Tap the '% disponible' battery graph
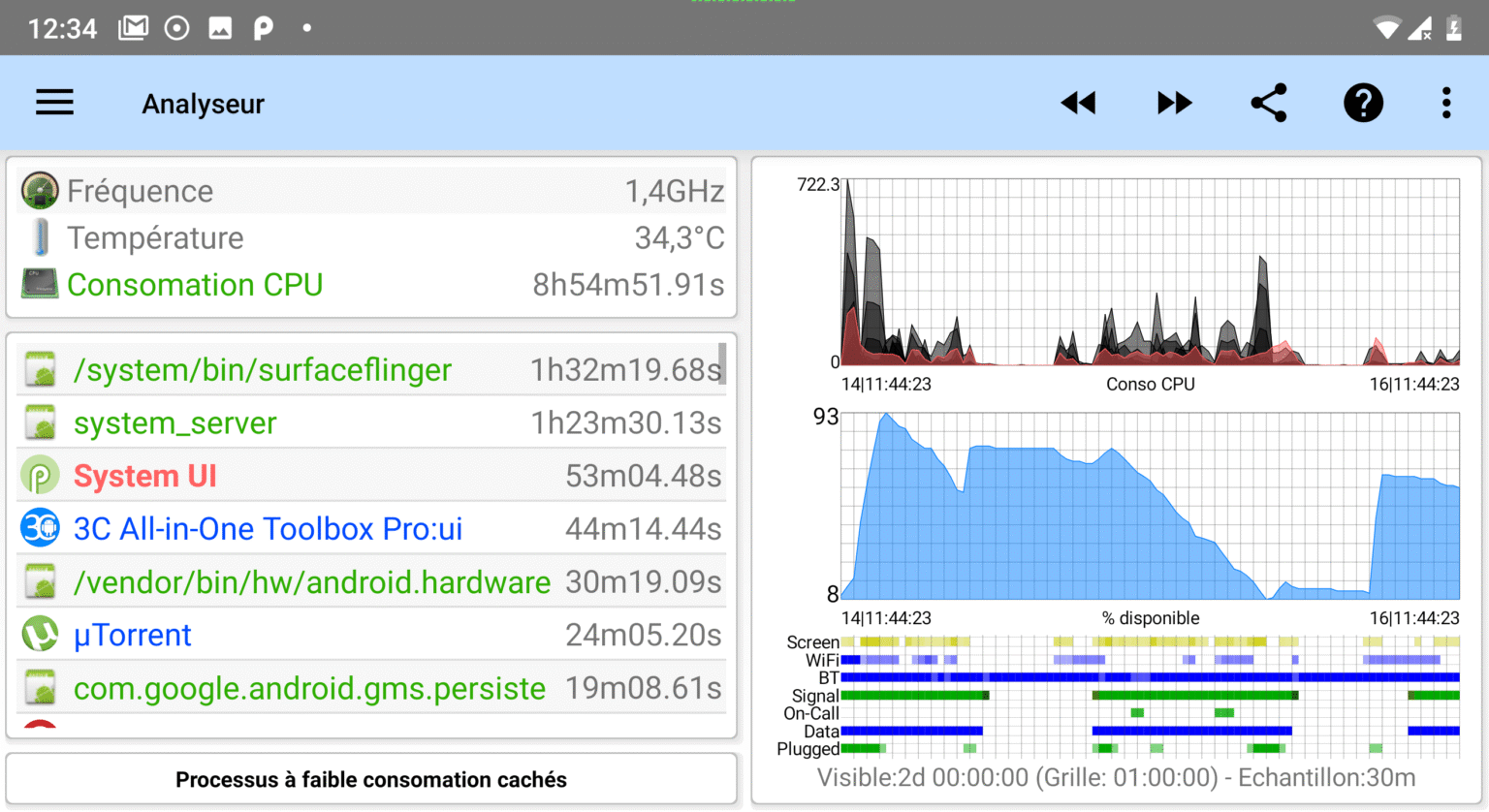The height and width of the screenshot is (812, 1489). click(1151, 506)
